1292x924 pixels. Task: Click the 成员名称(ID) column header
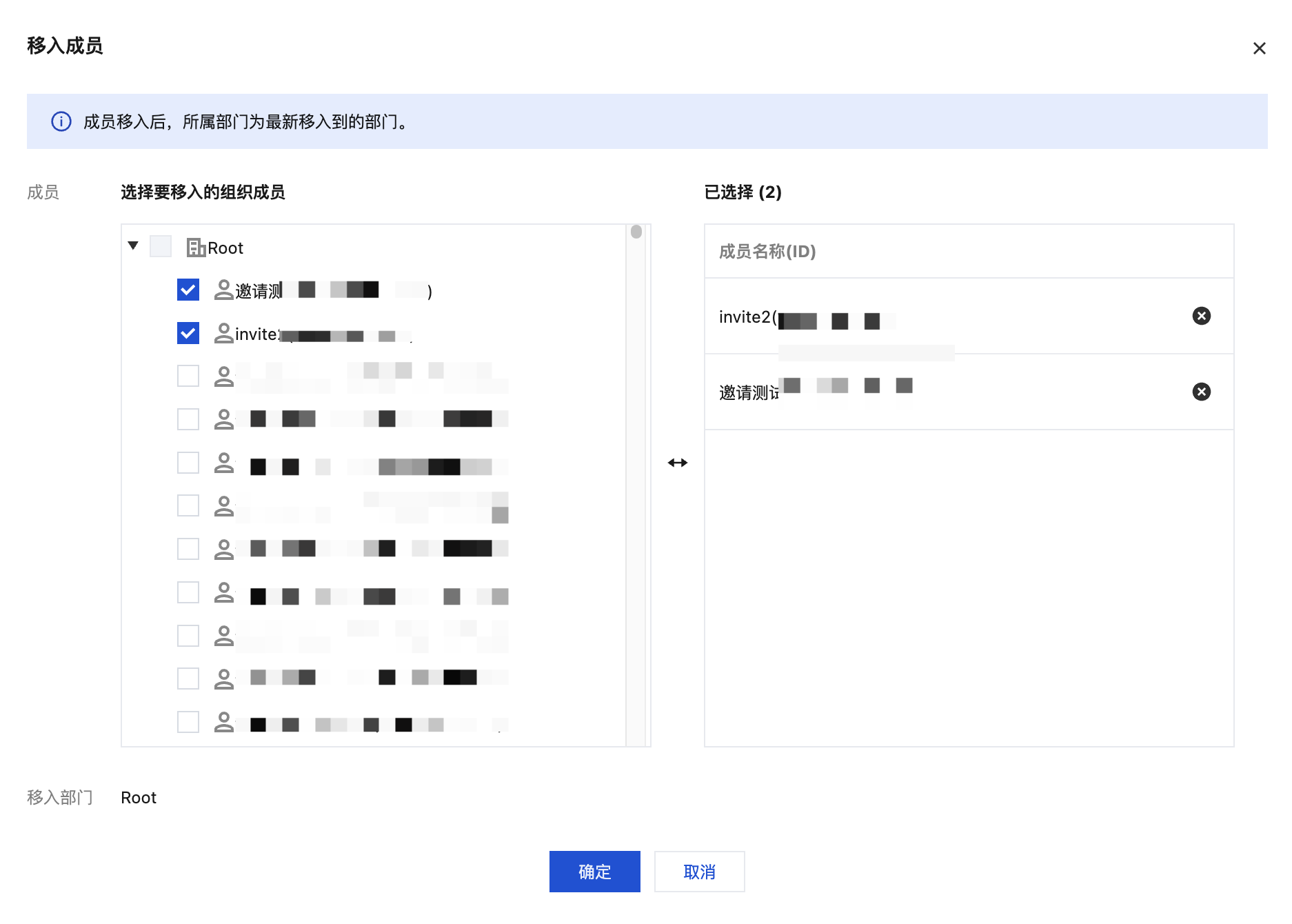[767, 252]
